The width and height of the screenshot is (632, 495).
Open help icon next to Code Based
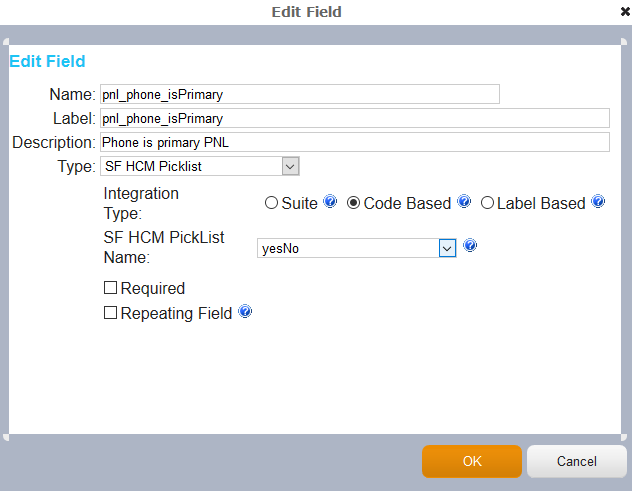pyautogui.click(x=464, y=201)
